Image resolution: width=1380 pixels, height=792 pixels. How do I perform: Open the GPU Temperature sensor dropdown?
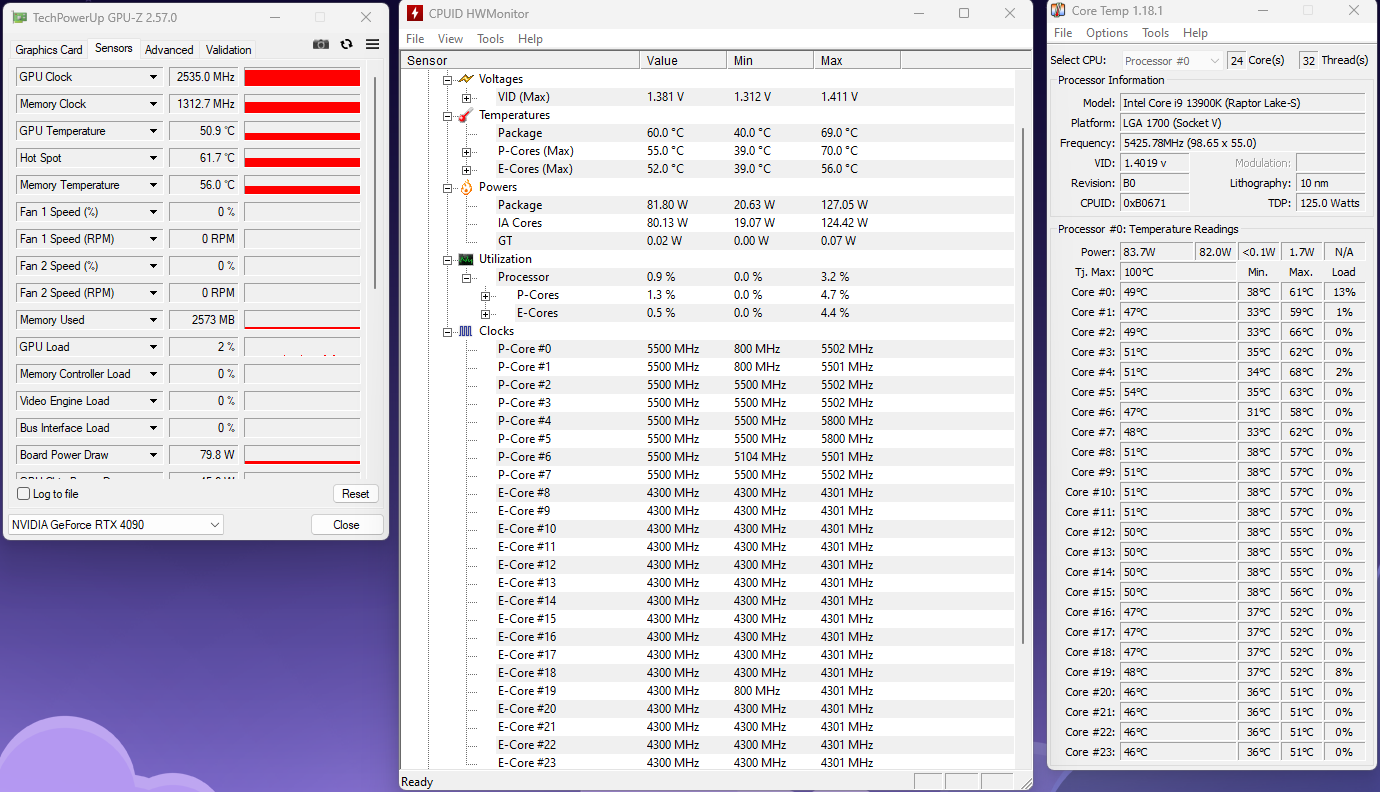click(x=154, y=131)
